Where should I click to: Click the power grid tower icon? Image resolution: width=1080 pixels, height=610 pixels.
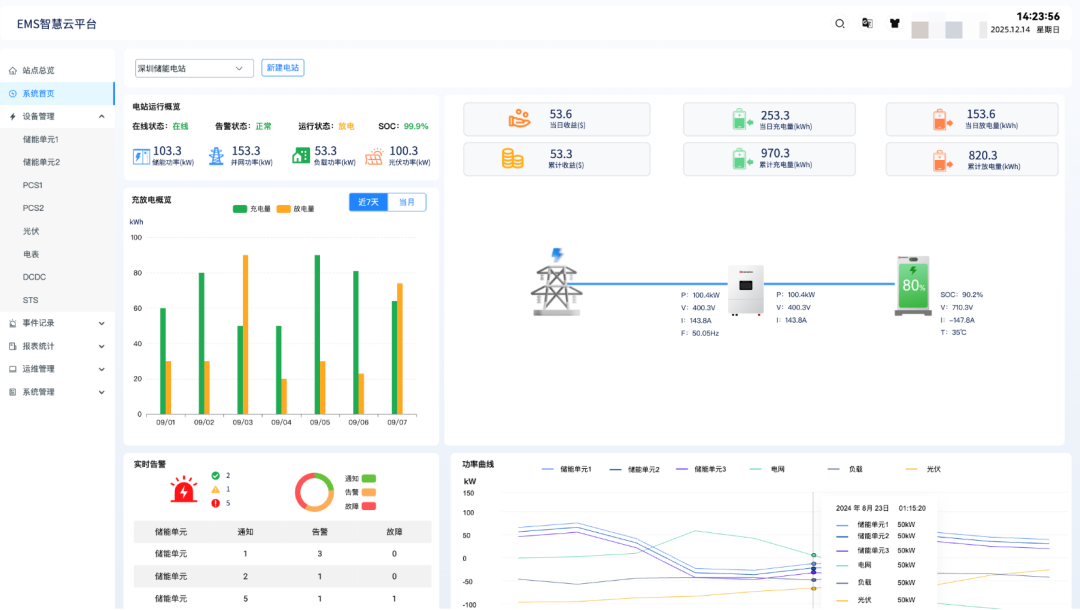click(556, 283)
